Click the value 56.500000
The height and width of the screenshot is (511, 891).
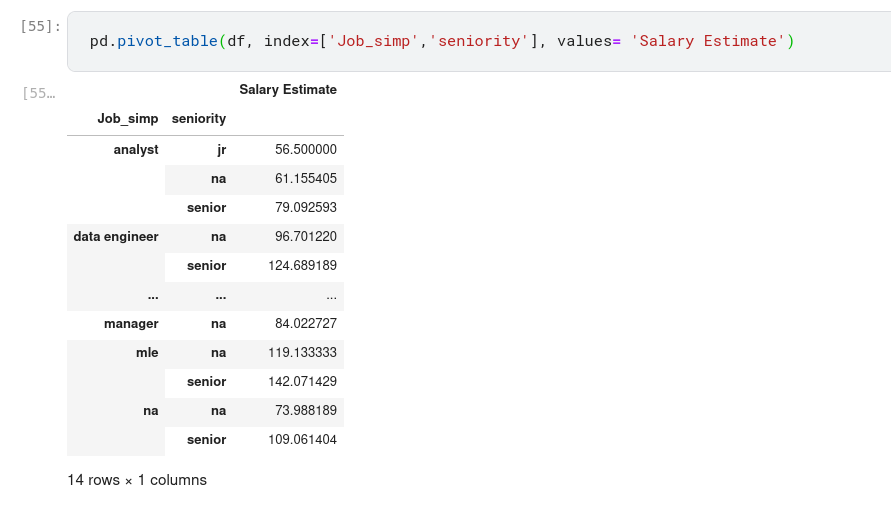[x=305, y=150]
